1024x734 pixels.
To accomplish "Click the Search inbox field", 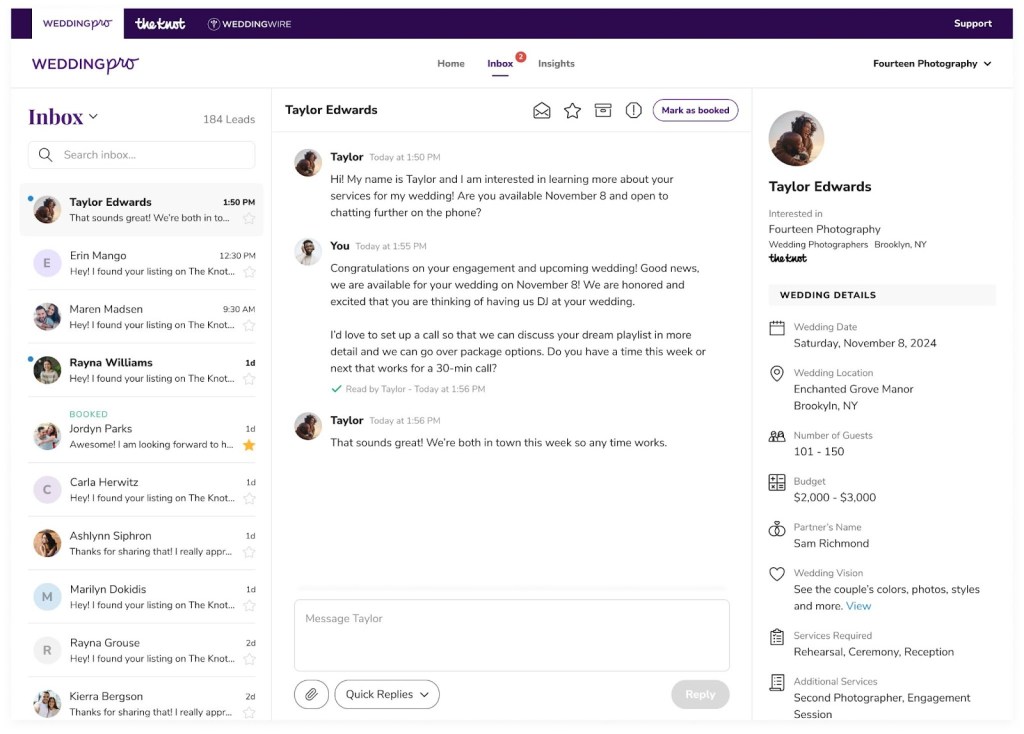I will tap(142, 155).
